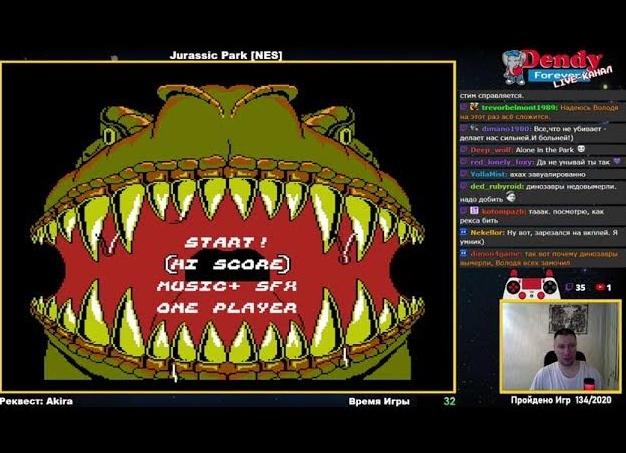This screenshot has height=453, width=626.
Task: Click the Jurassic Park [NES] title
Action: pyautogui.click(x=226, y=55)
